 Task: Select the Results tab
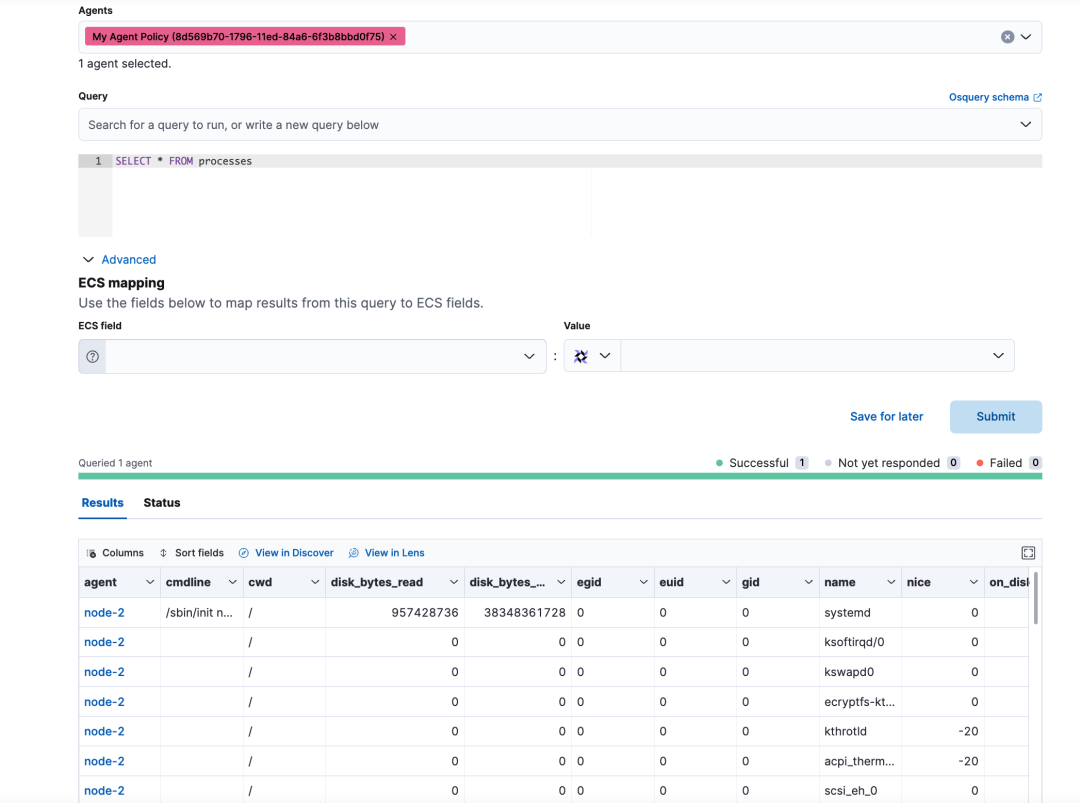click(102, 503)
